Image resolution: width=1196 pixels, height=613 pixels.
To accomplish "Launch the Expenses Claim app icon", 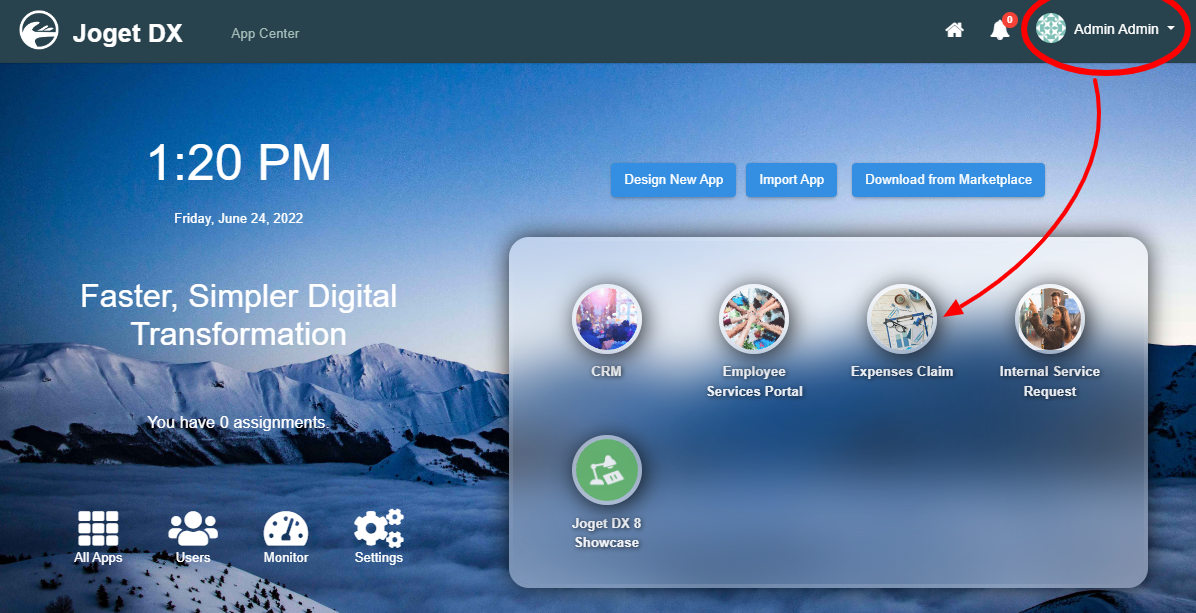I will pos(902,319).
